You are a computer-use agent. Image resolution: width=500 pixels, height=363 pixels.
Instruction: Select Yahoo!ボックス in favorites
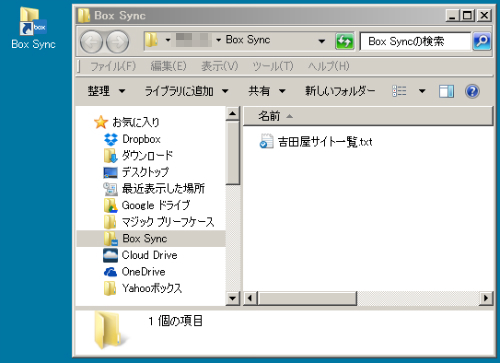(152, 288)
